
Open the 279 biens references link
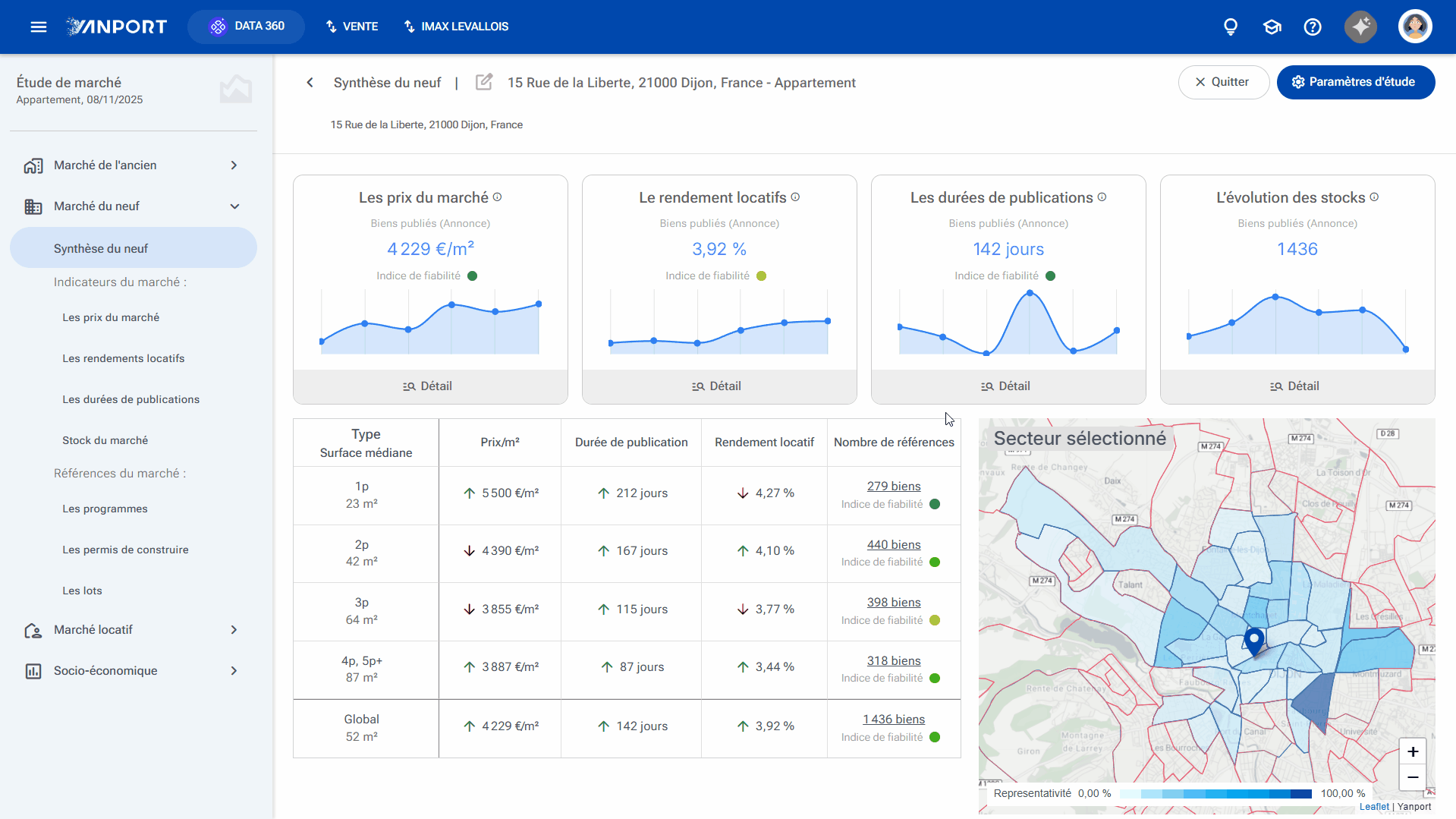pos(894,487)
